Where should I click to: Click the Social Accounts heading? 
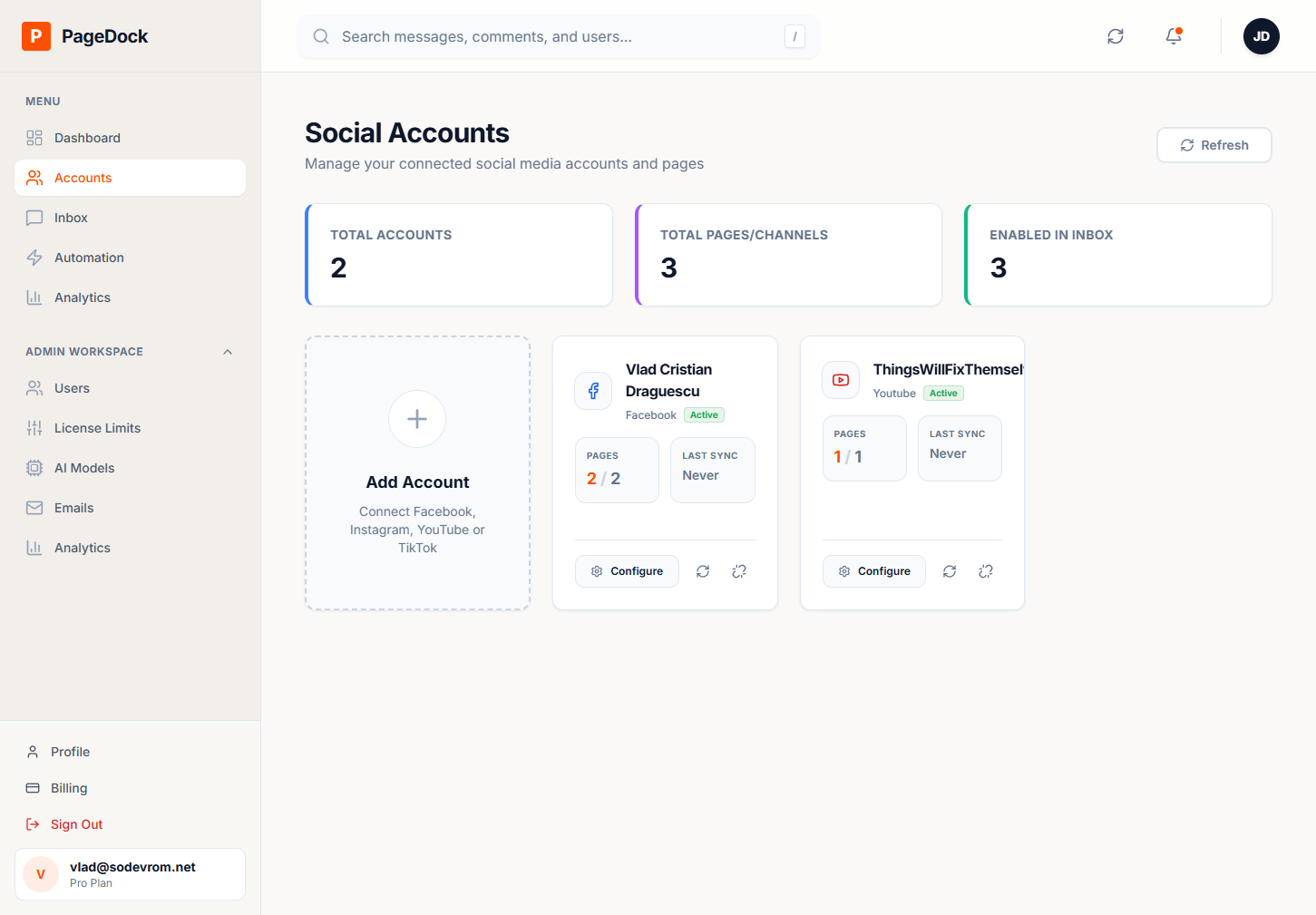point(407,133)
